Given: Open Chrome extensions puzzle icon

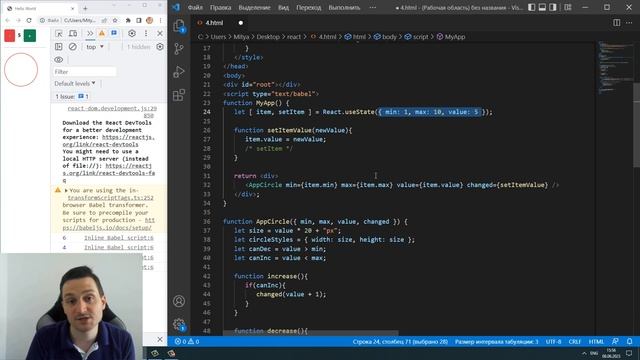Looking at the screenshot, I should [128, 20].
